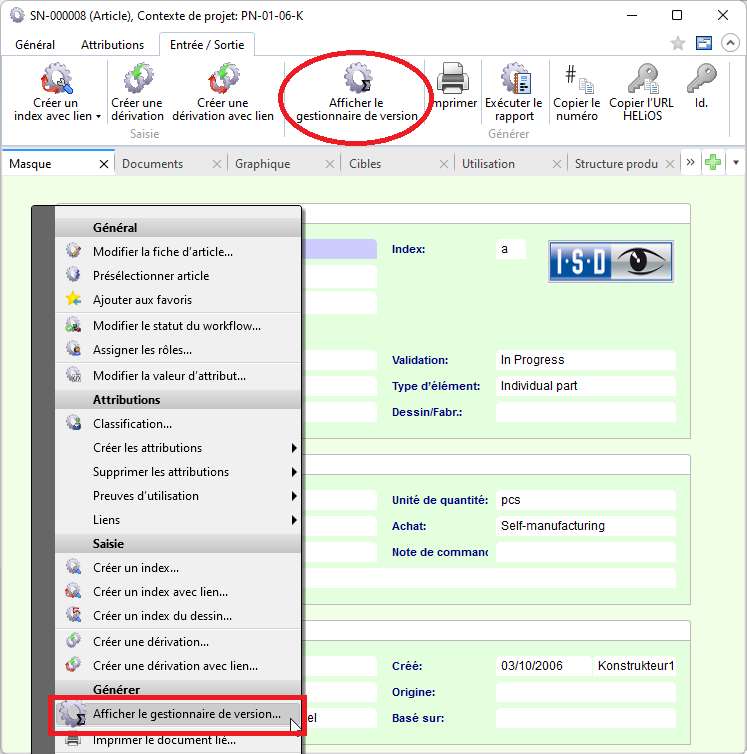The image size is (747, 754).
Task: Open the tab list dropdown arrow
Action: (735, 163)
